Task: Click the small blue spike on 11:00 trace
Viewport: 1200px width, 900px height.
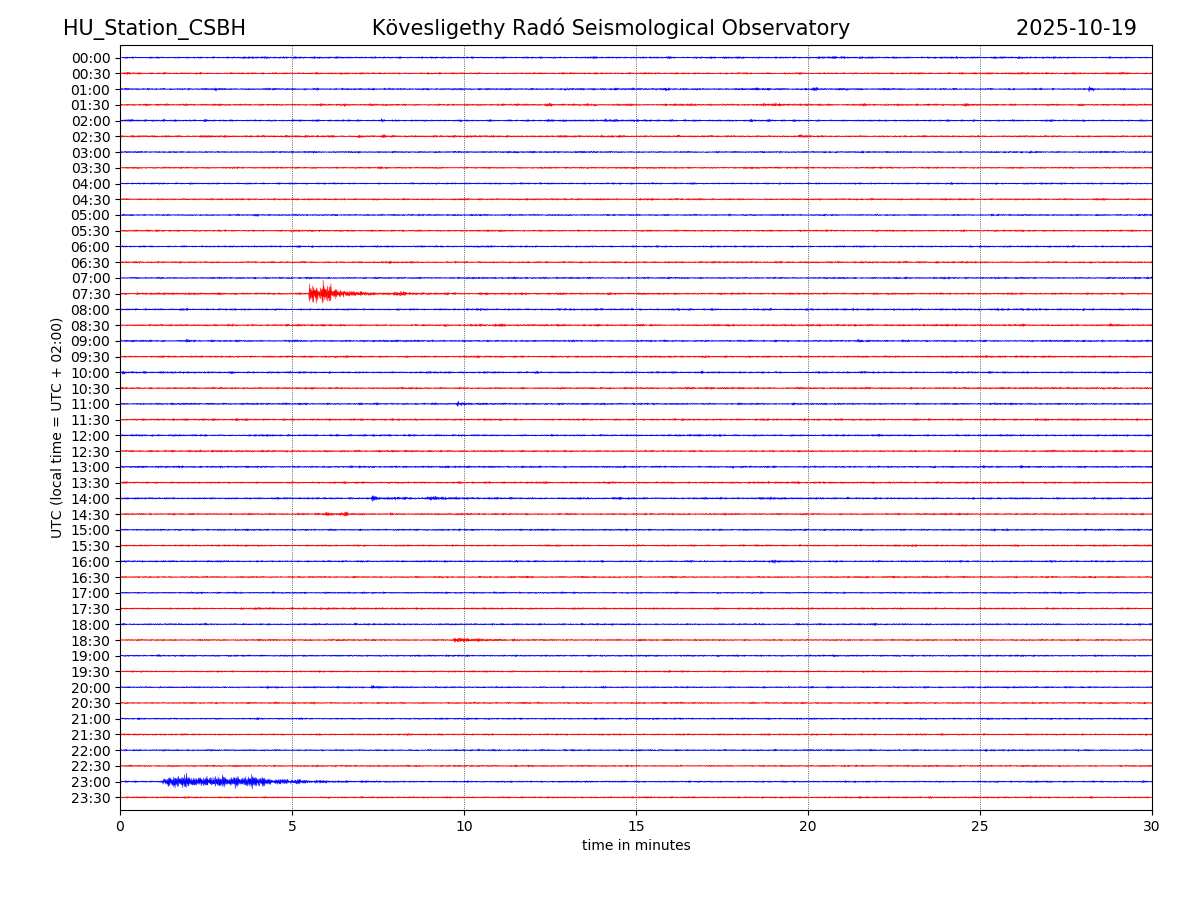Action: click(458, 404)
